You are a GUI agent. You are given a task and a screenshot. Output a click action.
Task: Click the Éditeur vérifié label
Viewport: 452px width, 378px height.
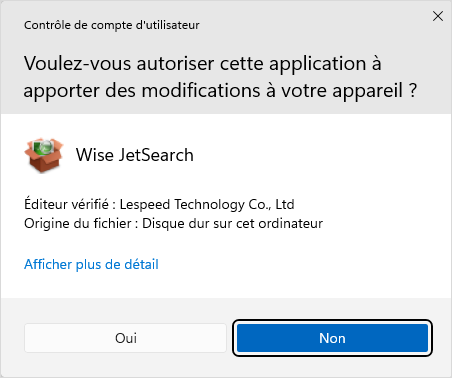coord(66,204)
